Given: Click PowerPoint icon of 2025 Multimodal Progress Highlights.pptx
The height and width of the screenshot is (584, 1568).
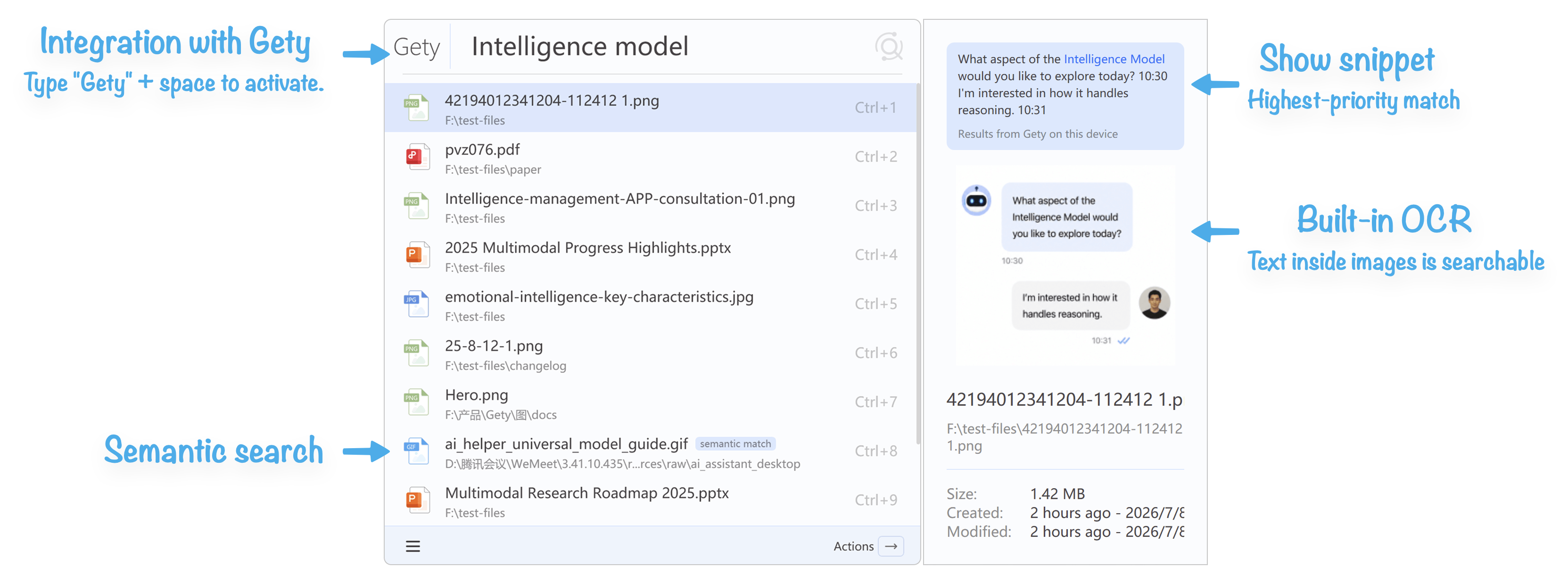Looking at the screenshot, I should pyautogui.click(x=418, y=255).
